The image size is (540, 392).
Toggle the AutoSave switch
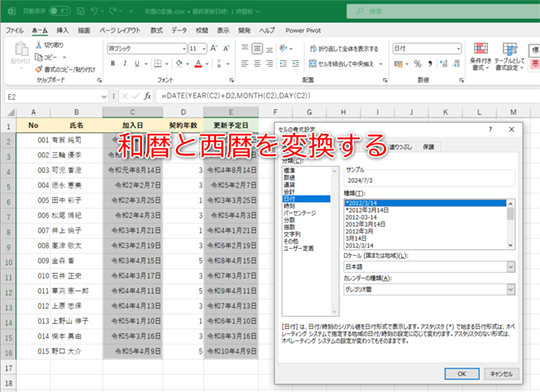click(x=60, y=11)
